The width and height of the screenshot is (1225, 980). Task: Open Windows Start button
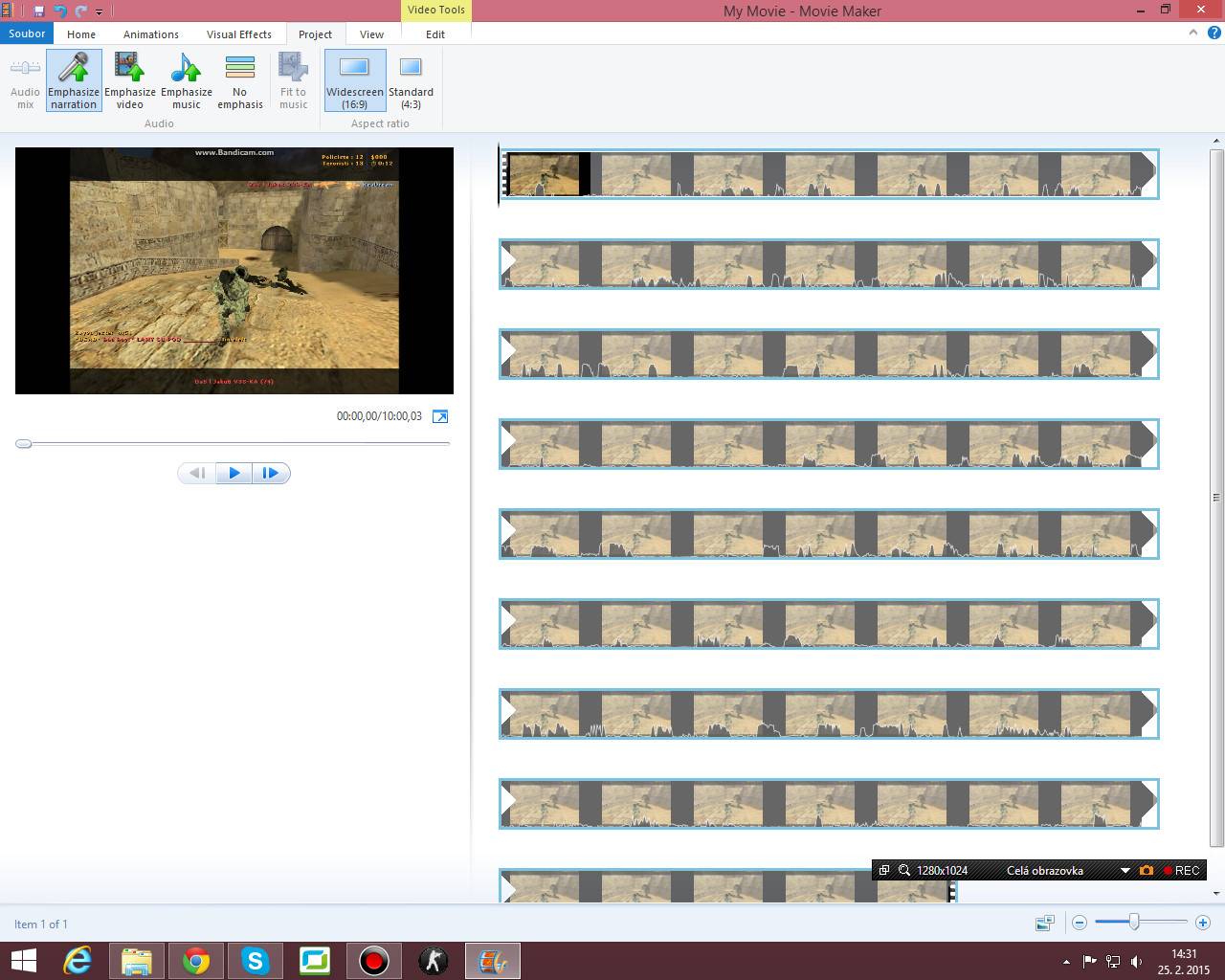click(x=23, y=961)
